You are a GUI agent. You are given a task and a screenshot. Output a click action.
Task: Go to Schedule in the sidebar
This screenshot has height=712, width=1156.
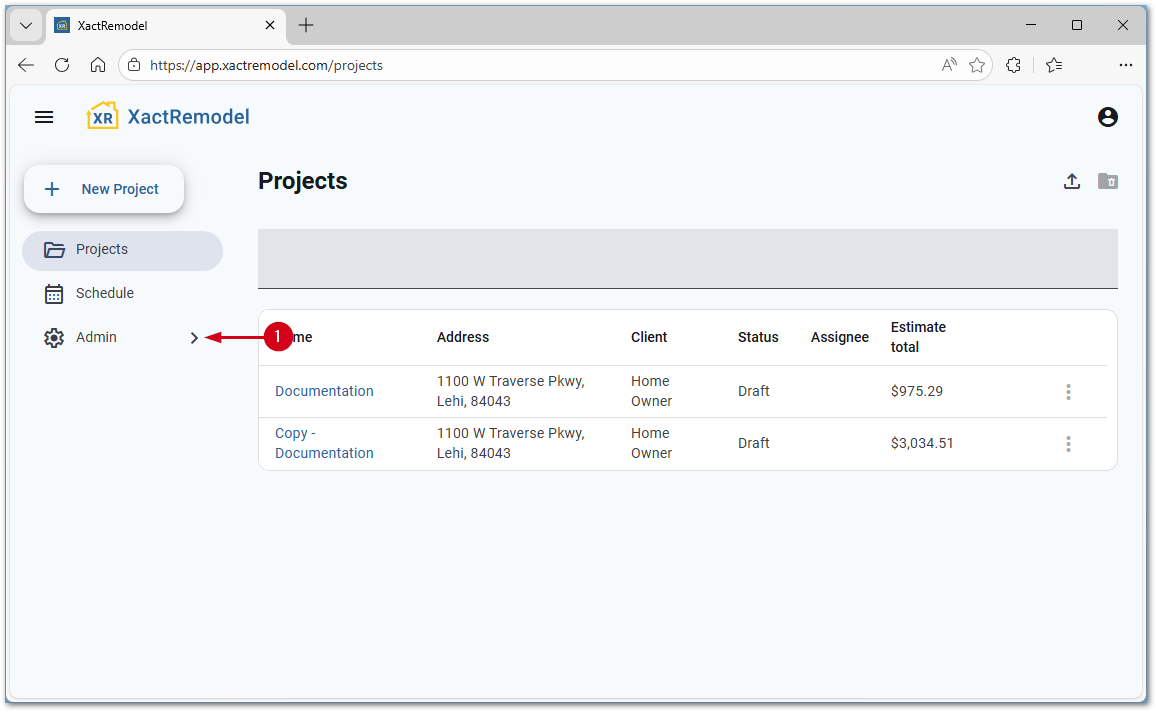click(104, 294)
